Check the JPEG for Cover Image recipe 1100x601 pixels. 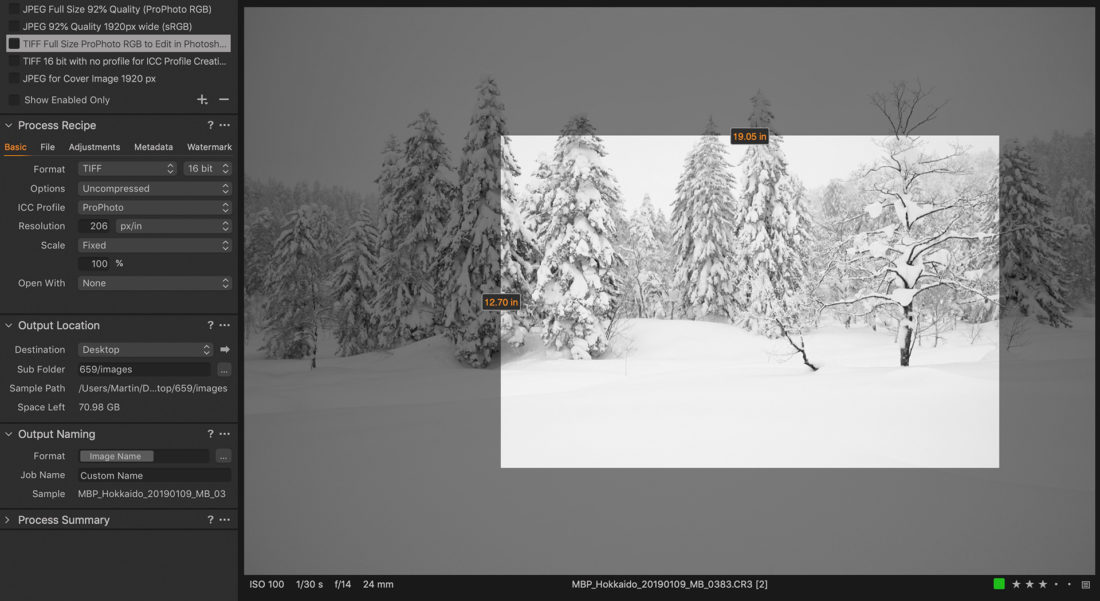[14, 78]
